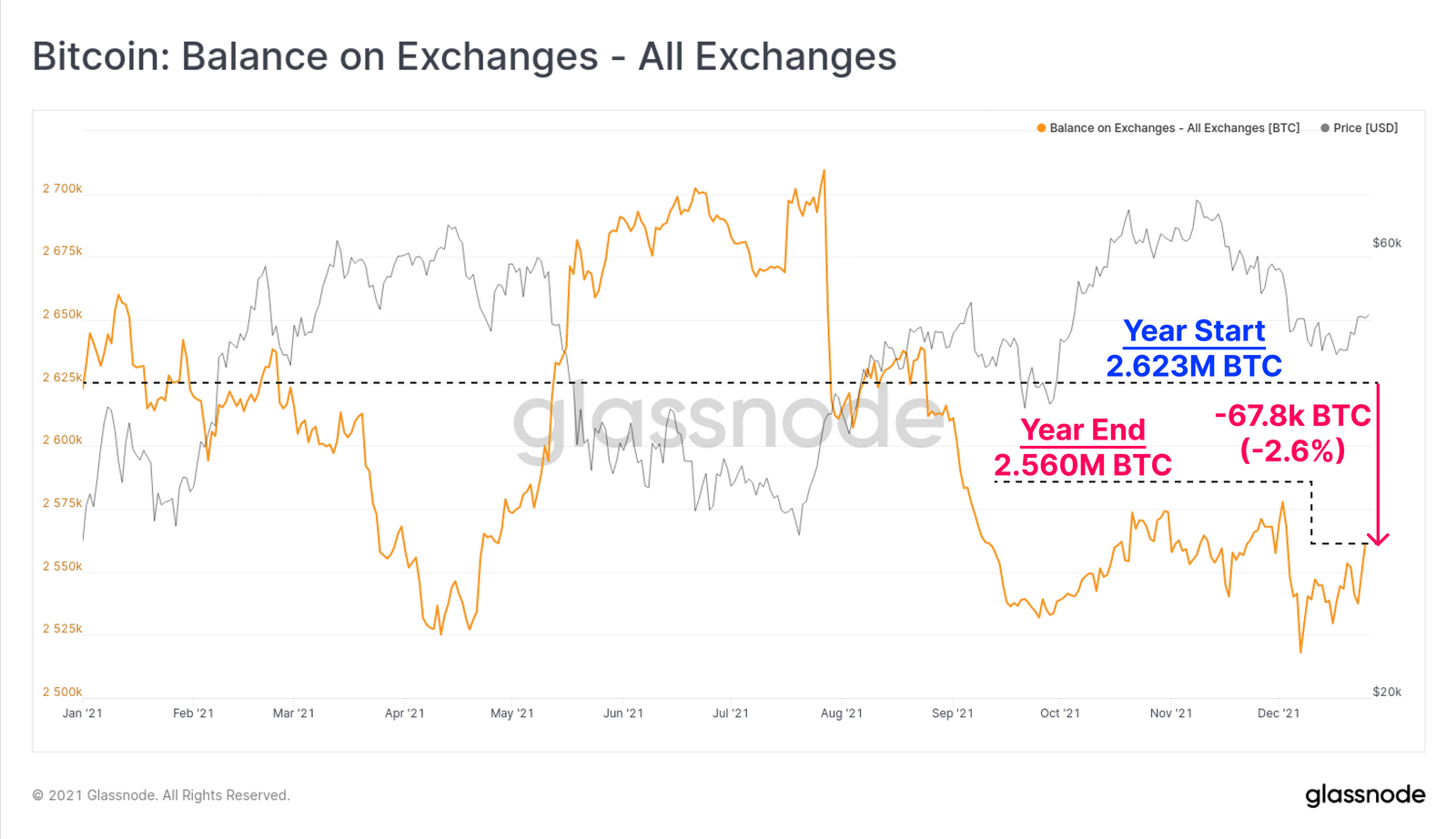
Task: Click the red downward arrow head
Action: [x=1379, y=538]
